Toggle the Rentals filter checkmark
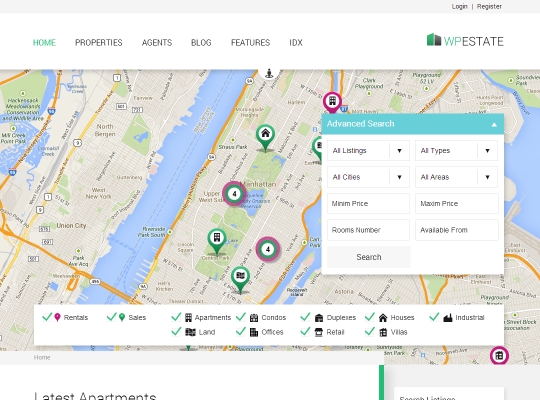 (47, 317)
